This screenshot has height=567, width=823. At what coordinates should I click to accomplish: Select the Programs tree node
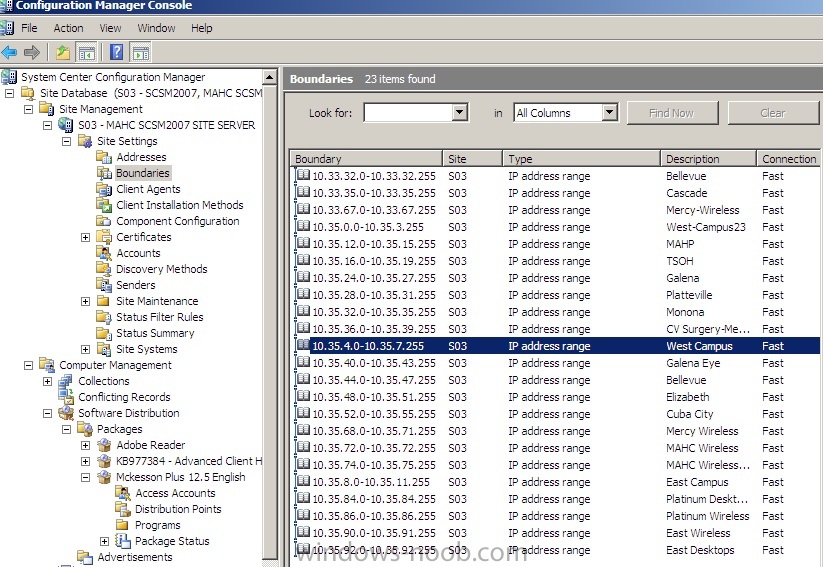tap(157, 525)
